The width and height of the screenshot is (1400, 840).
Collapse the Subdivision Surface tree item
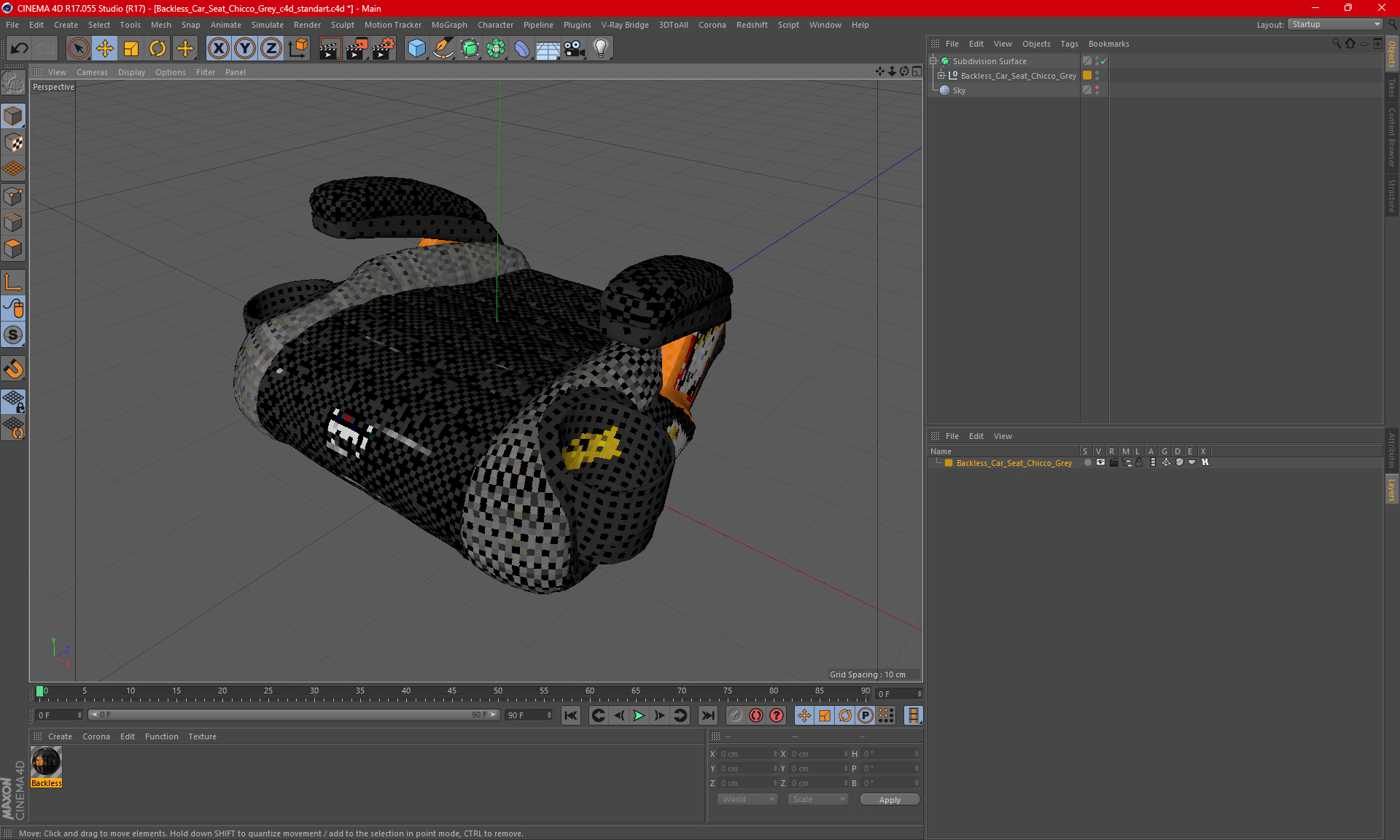(x=933, y=61)
